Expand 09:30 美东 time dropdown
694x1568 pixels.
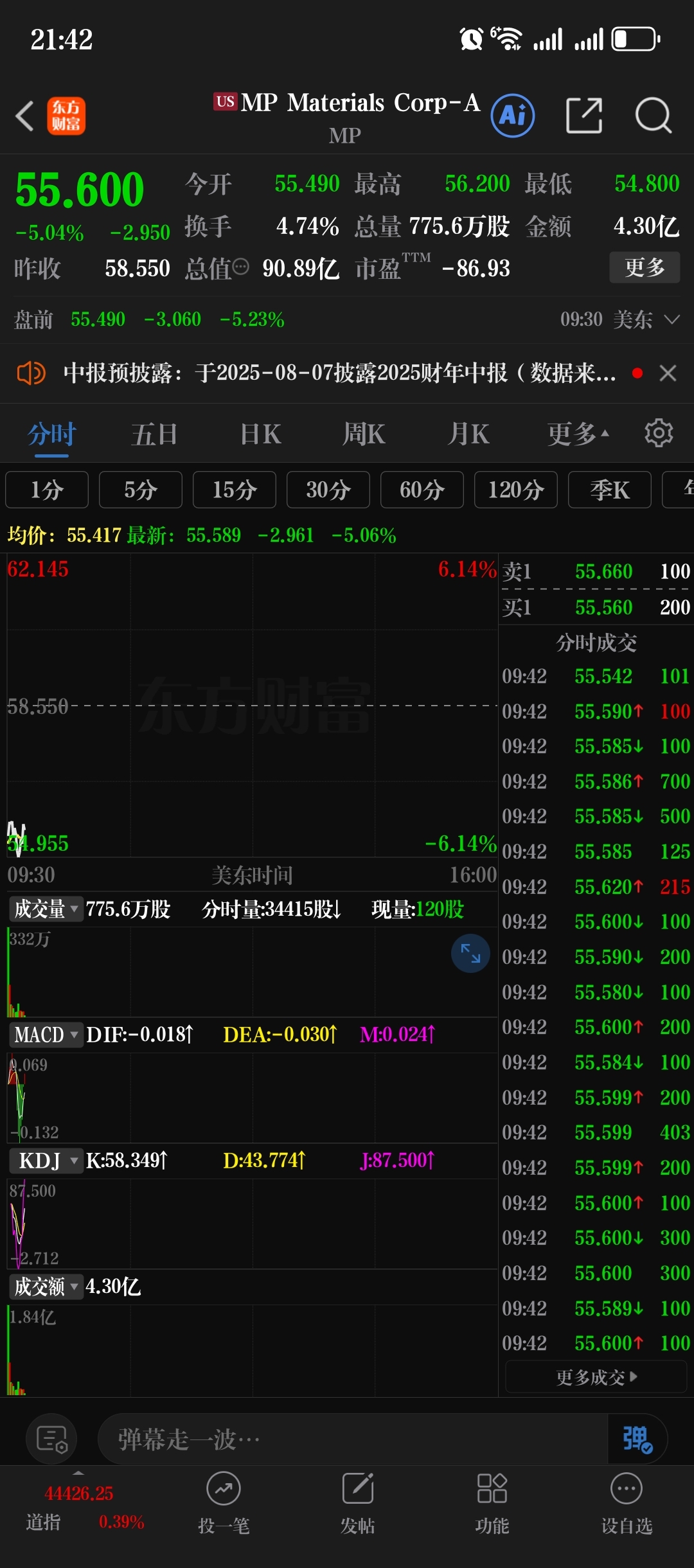coord(619,319)
